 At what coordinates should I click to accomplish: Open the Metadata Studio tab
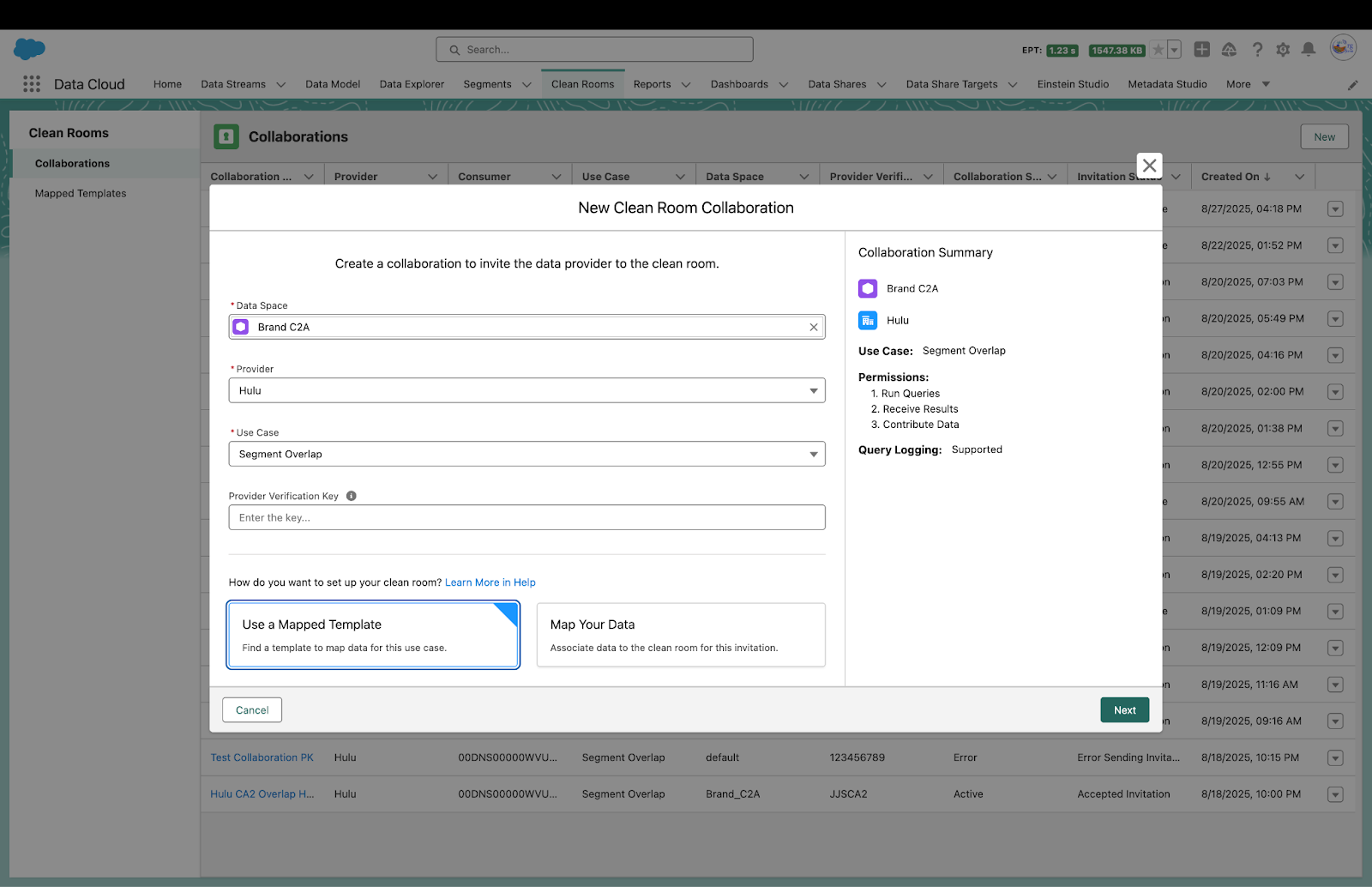(1167, 84)
